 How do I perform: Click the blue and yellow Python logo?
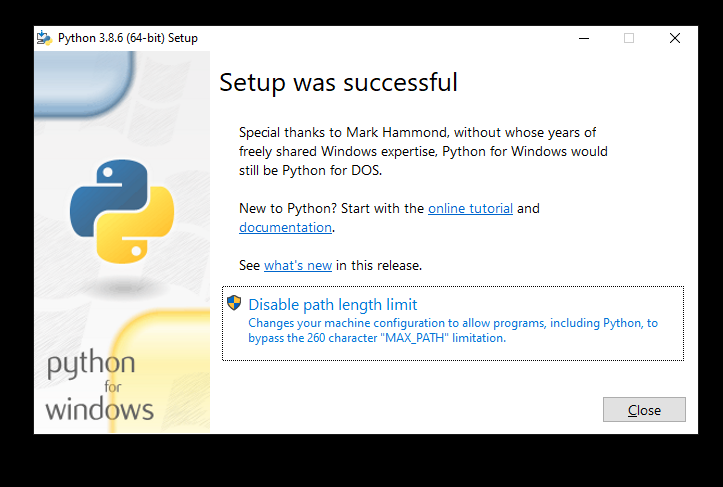pos(122,211)
